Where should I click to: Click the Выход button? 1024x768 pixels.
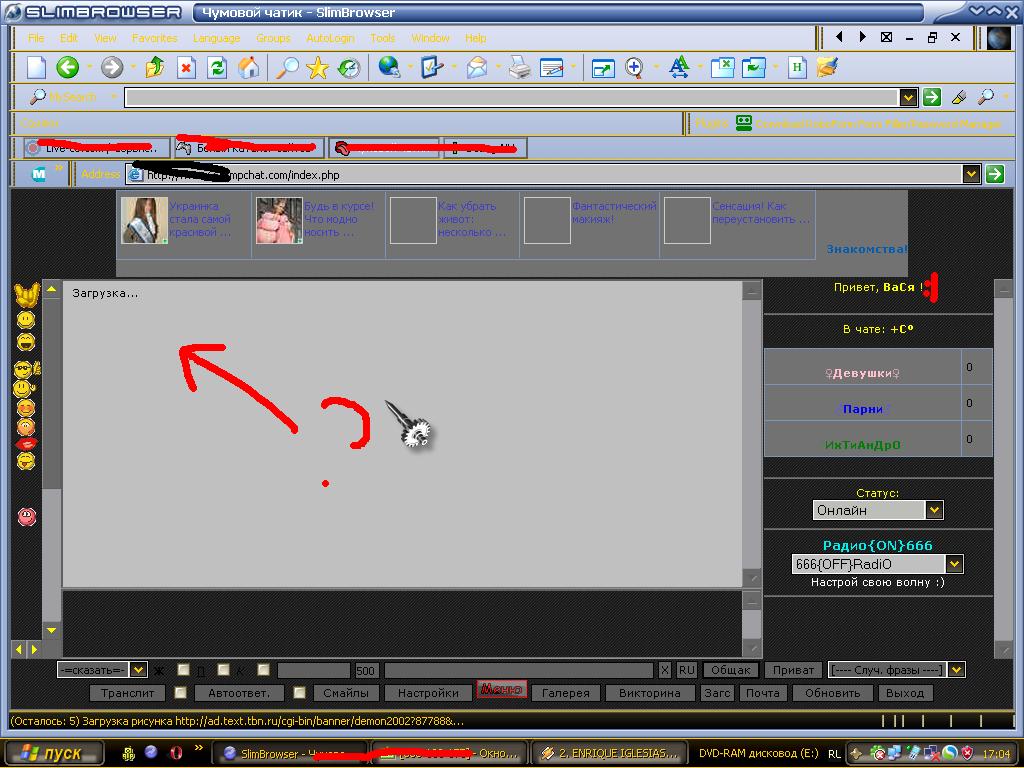point(905,692)
